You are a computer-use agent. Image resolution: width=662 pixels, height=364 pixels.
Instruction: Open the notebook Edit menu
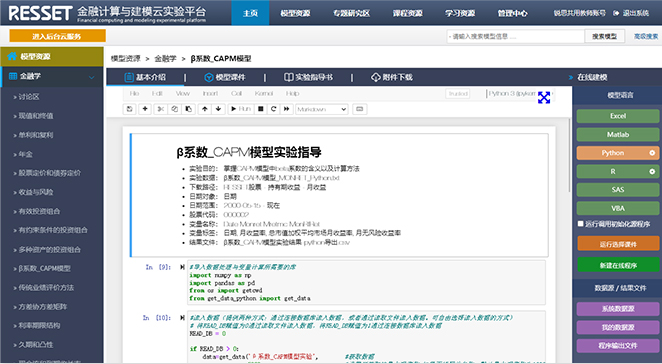[157, 93]
